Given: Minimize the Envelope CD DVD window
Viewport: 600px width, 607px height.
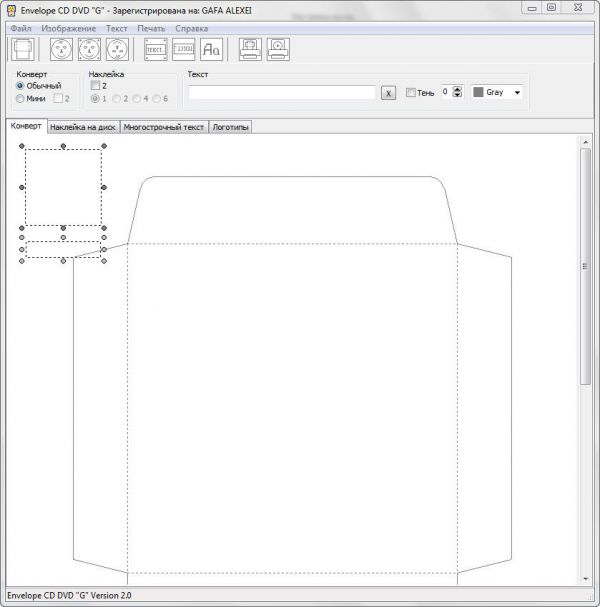Looking at the screenshot, I should tap(532, 8).
